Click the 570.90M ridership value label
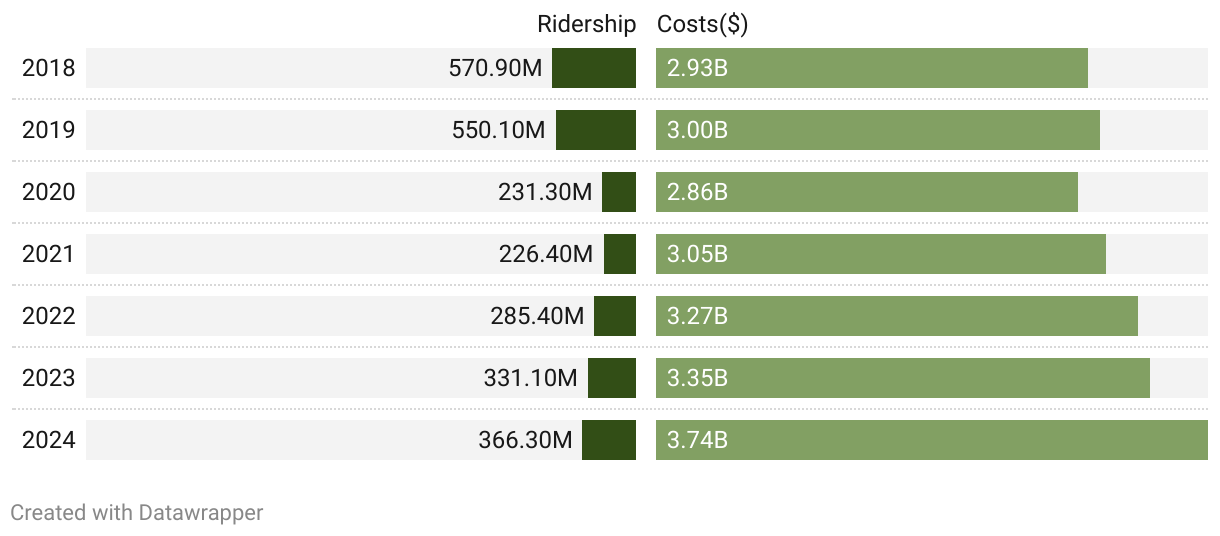1220x536 pixels. [x=496, y=68]
